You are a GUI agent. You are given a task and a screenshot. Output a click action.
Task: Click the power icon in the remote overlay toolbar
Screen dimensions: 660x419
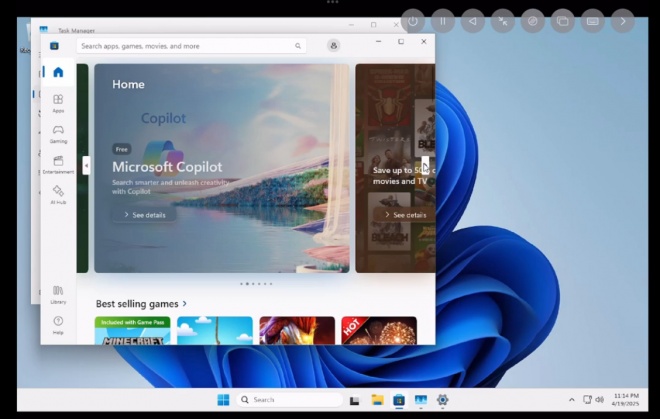[x=413, y=21]
